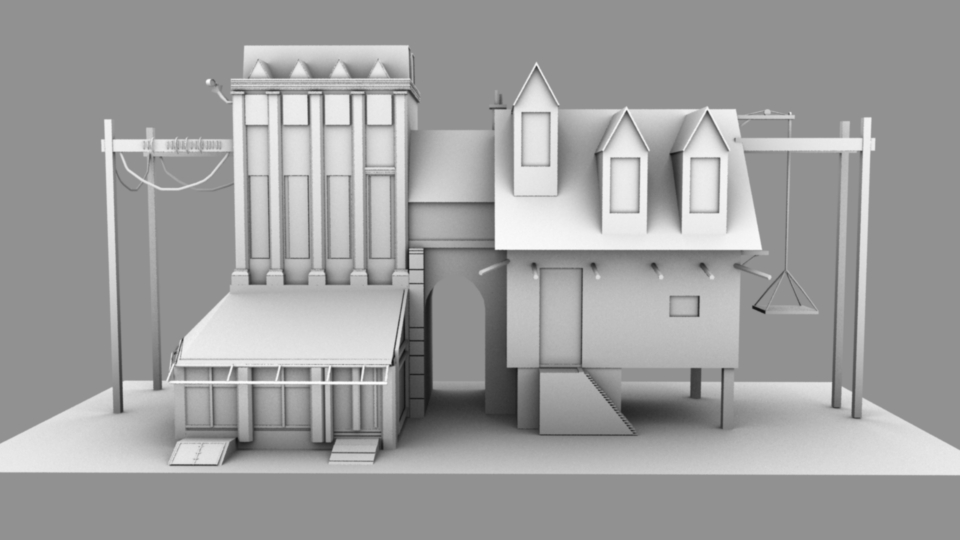
Task: Select the hanging triangular swing platform
Action: point(785,298)
